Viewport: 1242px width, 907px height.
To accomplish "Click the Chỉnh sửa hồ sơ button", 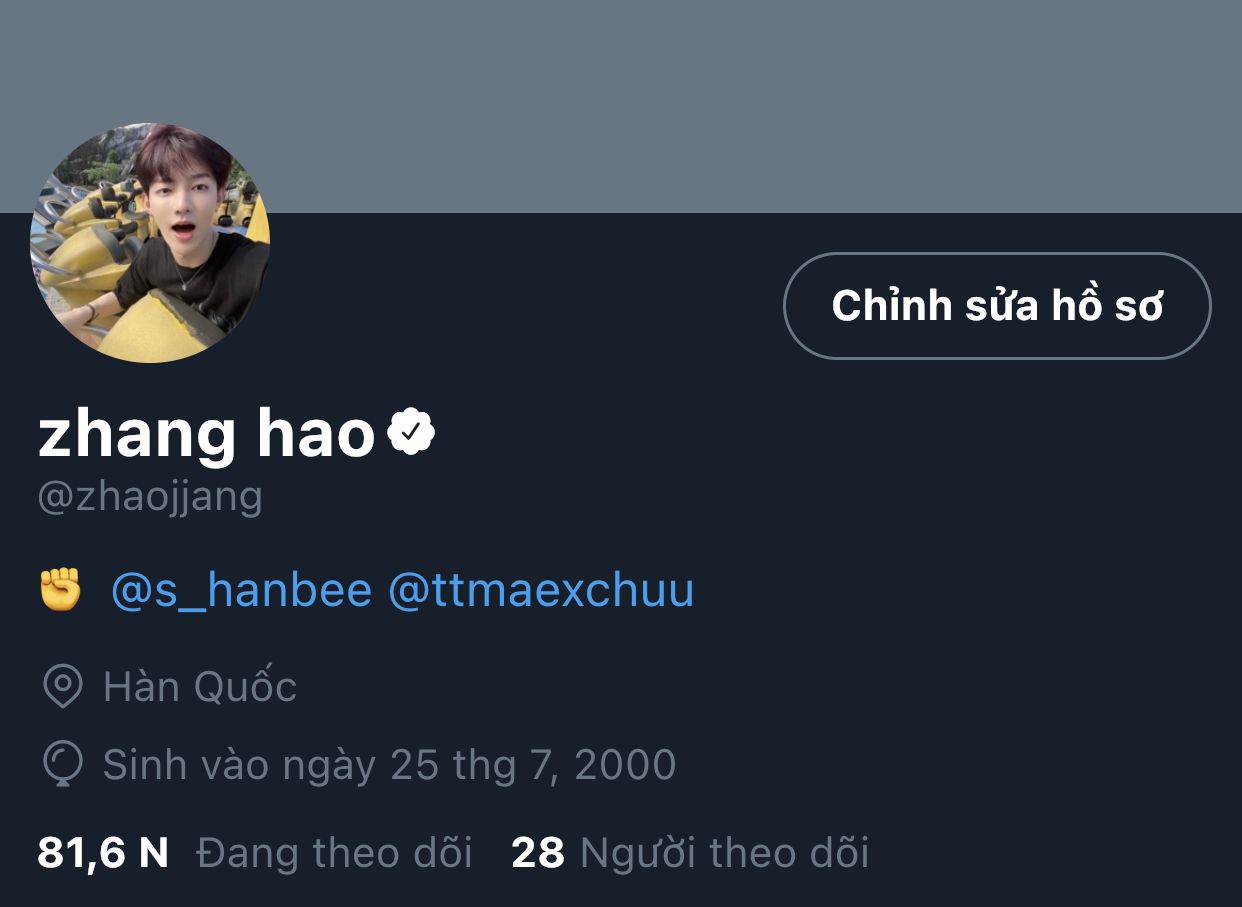I will coord(997,306).
